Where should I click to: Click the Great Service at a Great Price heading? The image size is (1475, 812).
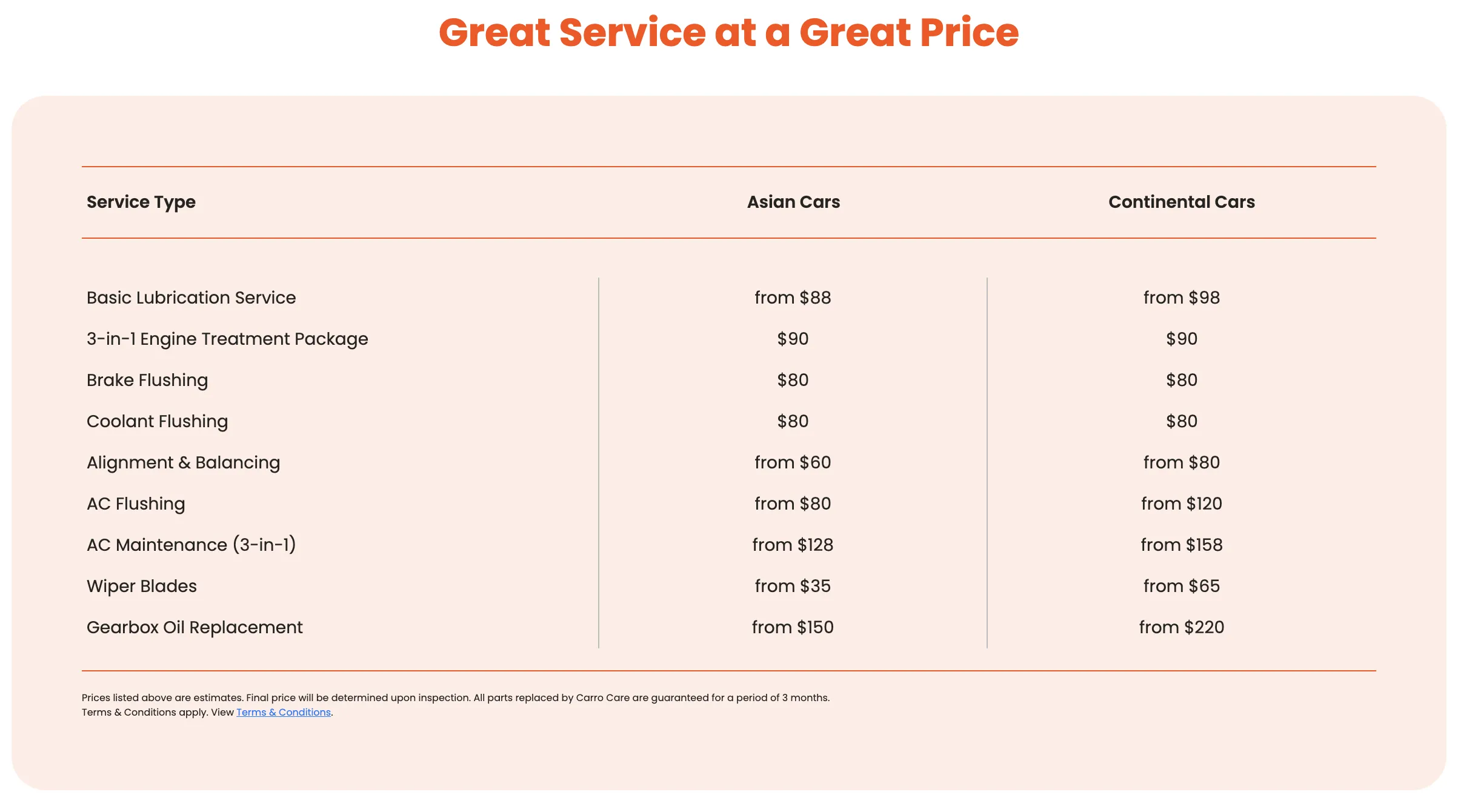pyautogui.click(x=728, y=32)
